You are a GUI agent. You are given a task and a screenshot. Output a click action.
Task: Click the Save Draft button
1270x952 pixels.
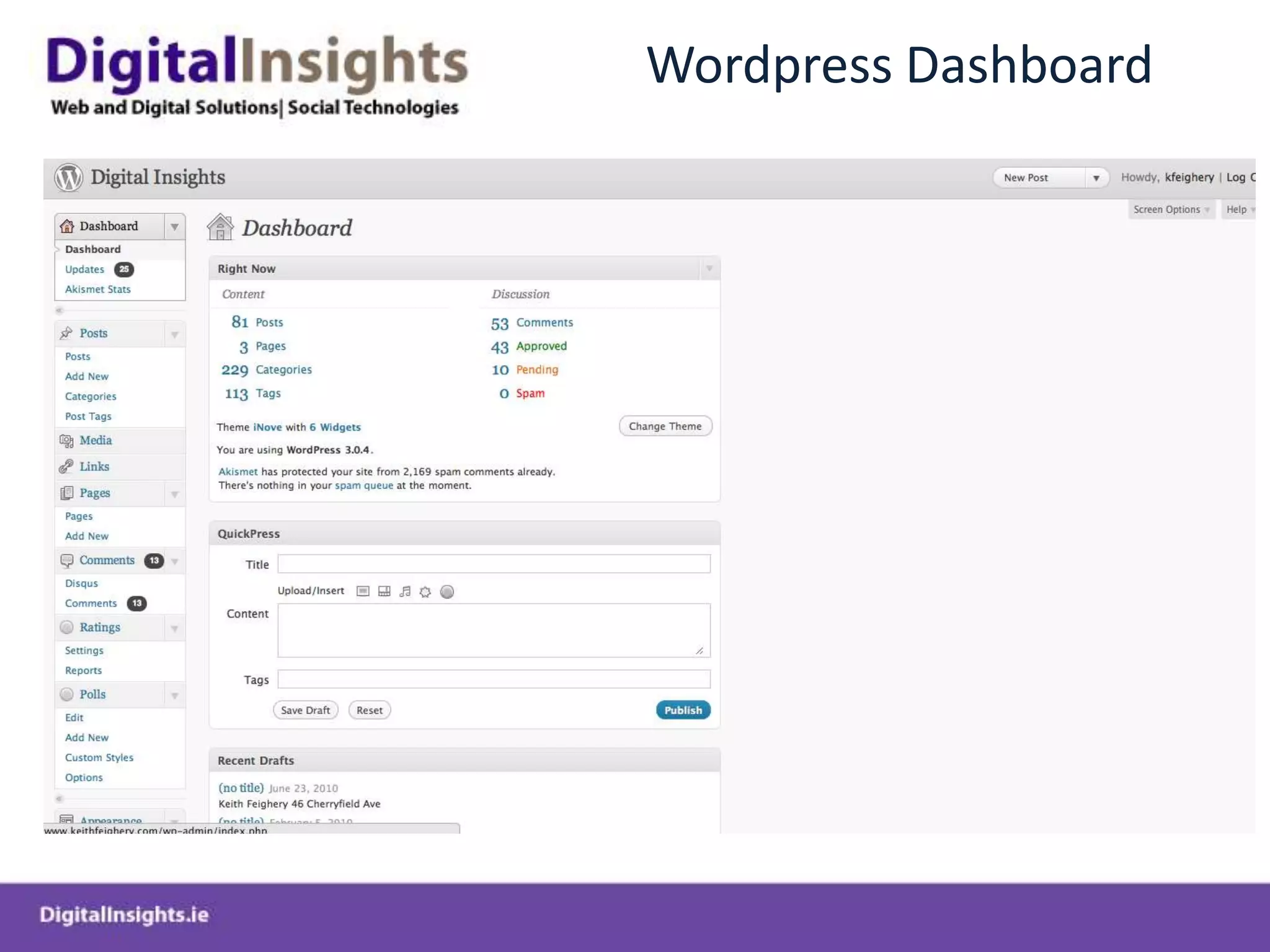click(x=306, y=710)
